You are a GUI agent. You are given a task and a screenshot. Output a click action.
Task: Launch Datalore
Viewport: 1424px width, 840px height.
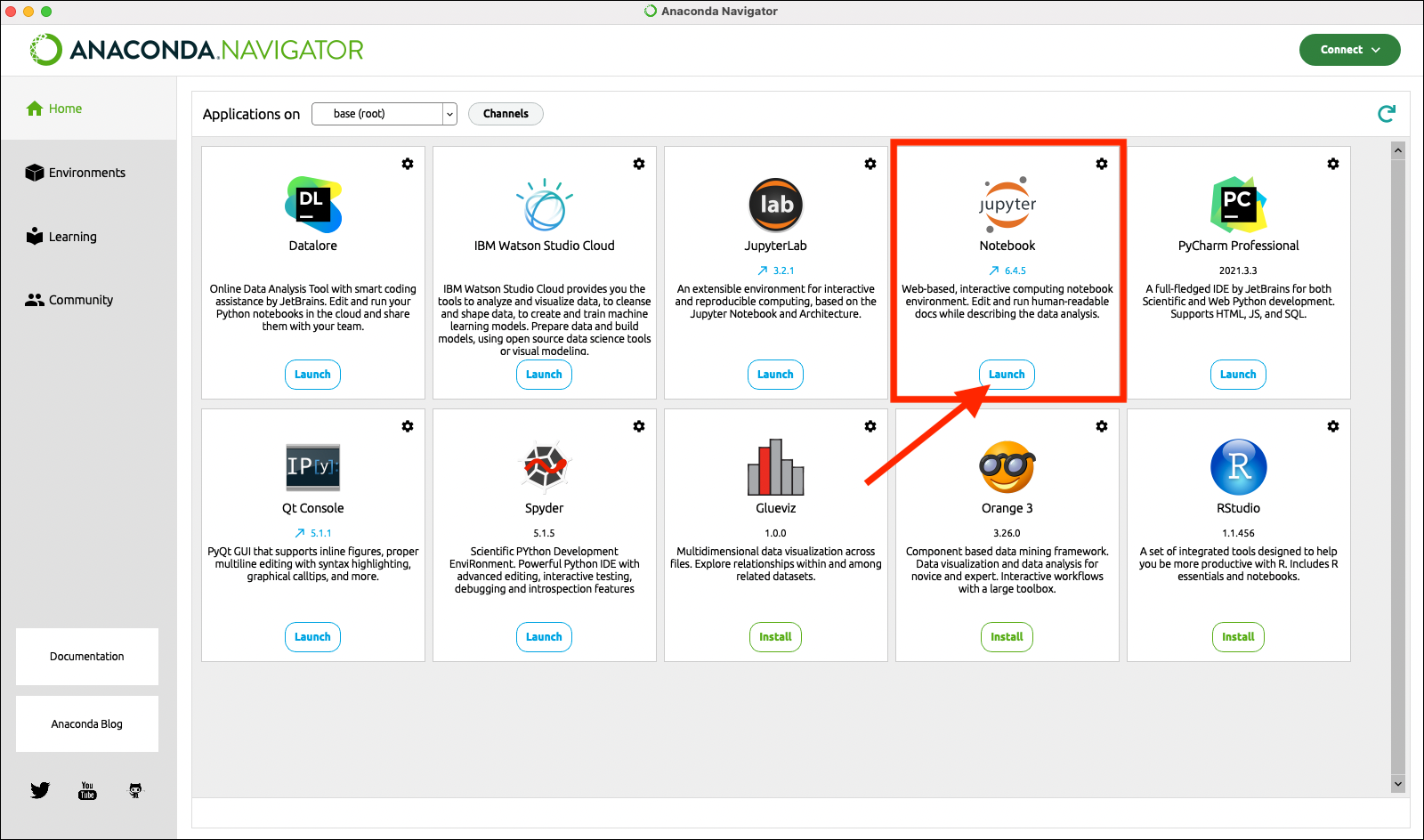coord(312,375)
